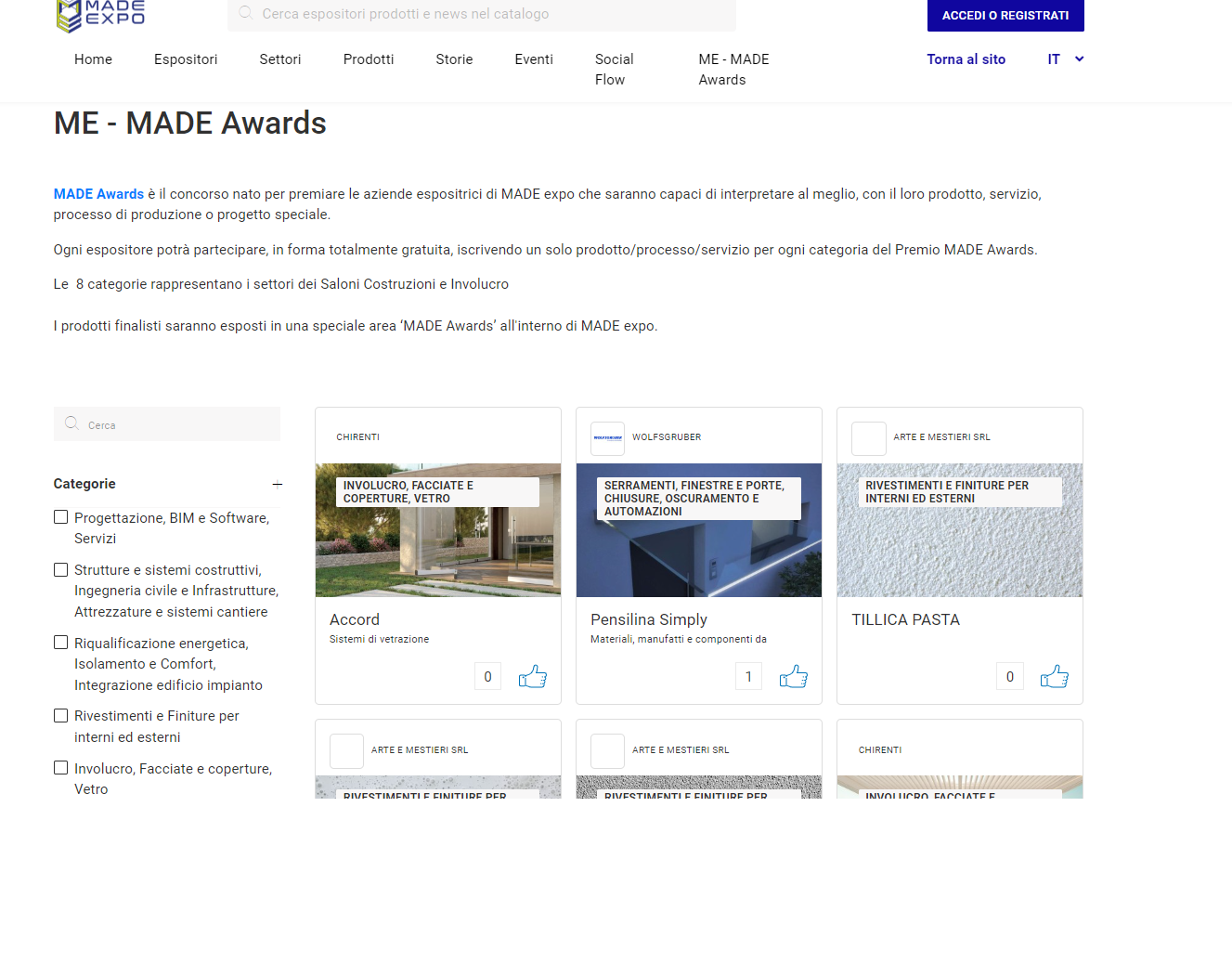Open the Storie menu item

pyautogui.click(x=454, y=59)
